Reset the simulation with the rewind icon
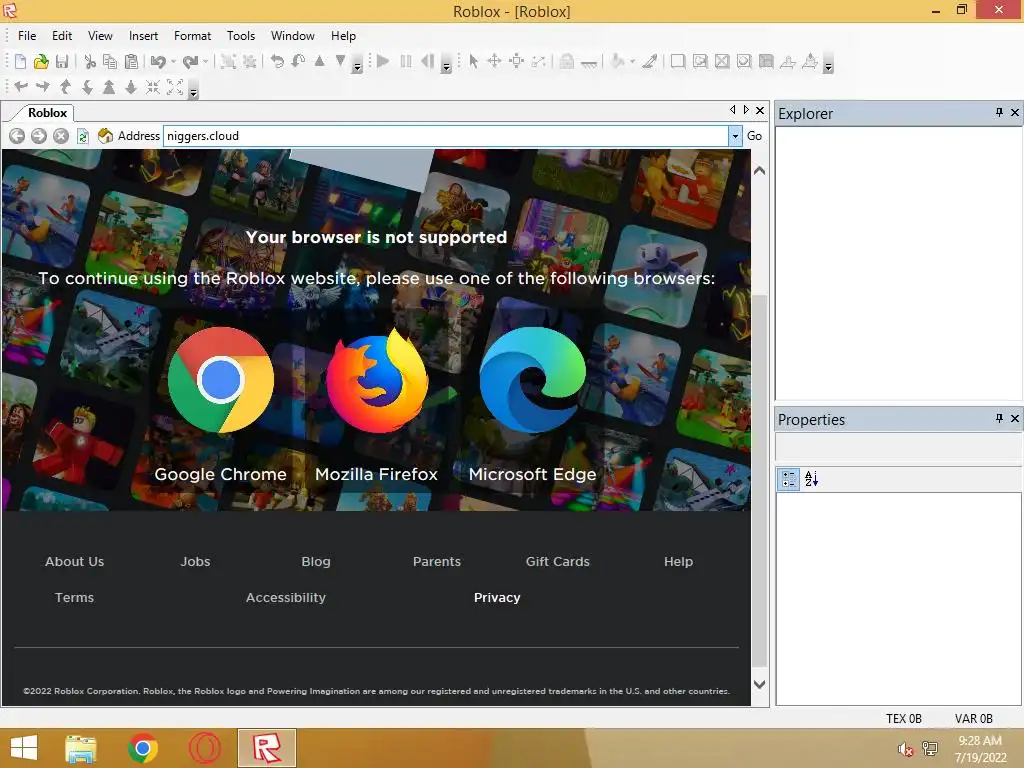1024x768 pixels. (427, 61)
